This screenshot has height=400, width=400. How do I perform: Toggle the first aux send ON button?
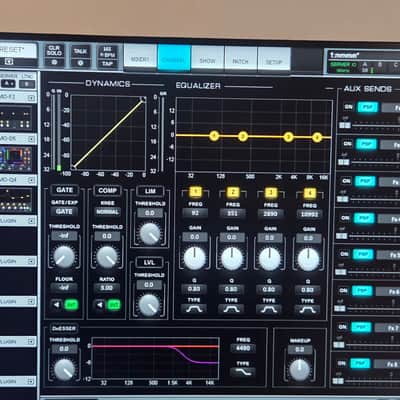348,107
